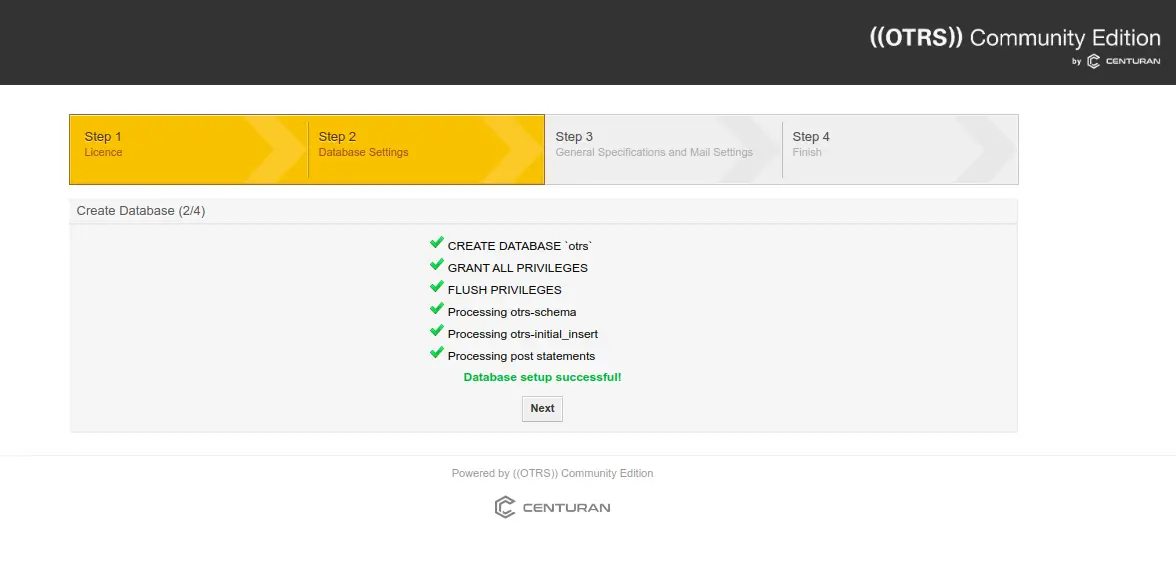Click the OTRS Community Edition header logo
The height and width of the screenshot is (566, 1176).
[1015, 37]
